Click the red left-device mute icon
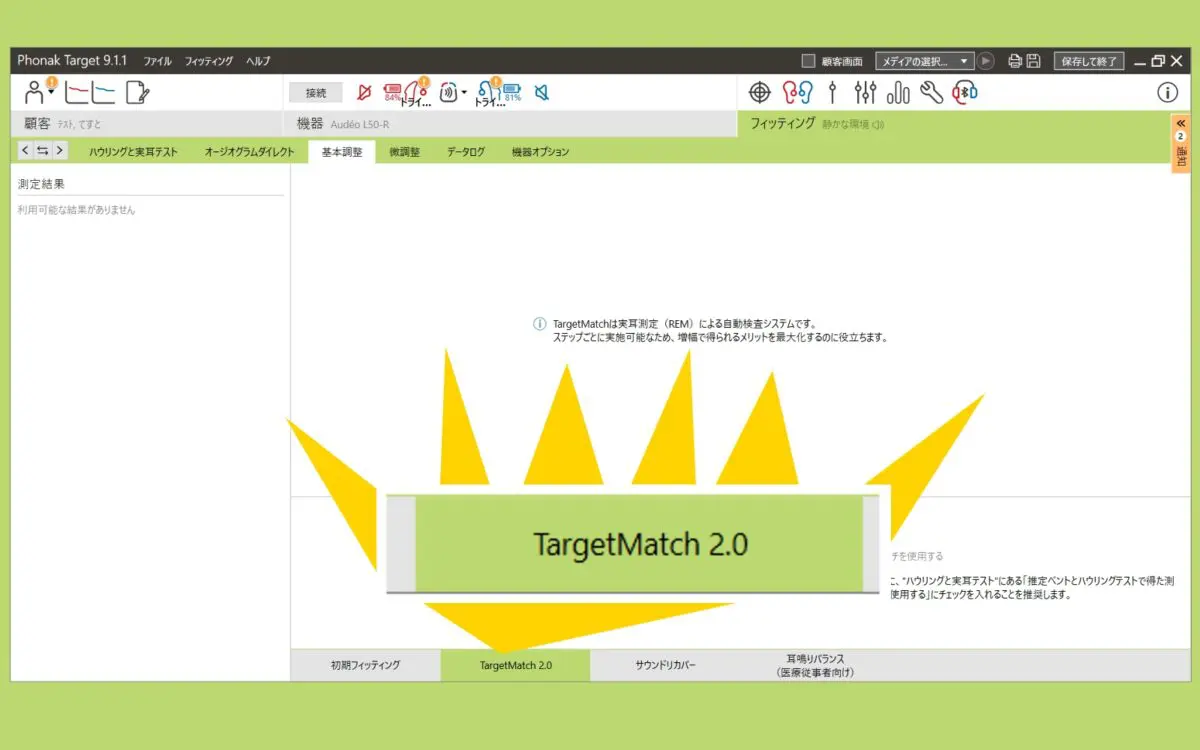Image resolution: width=1200 pixels, height=750 pixels. pos(365,93)
